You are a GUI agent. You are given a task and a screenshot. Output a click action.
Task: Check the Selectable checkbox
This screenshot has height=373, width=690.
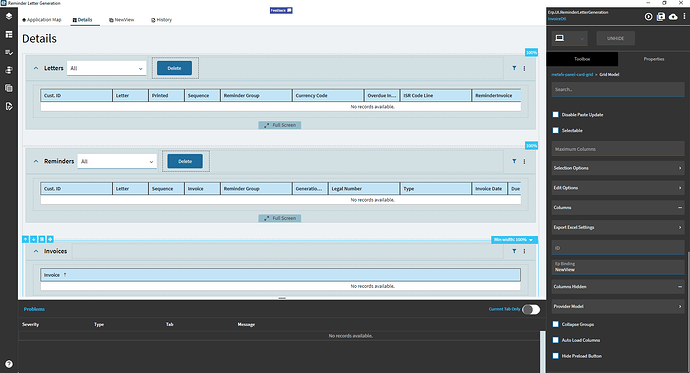coord(555,130)
